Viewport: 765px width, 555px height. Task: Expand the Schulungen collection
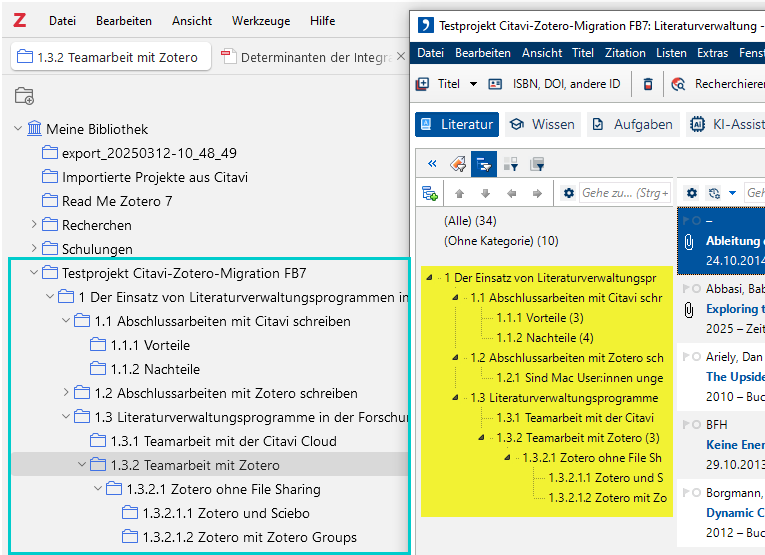coord(34,248)
